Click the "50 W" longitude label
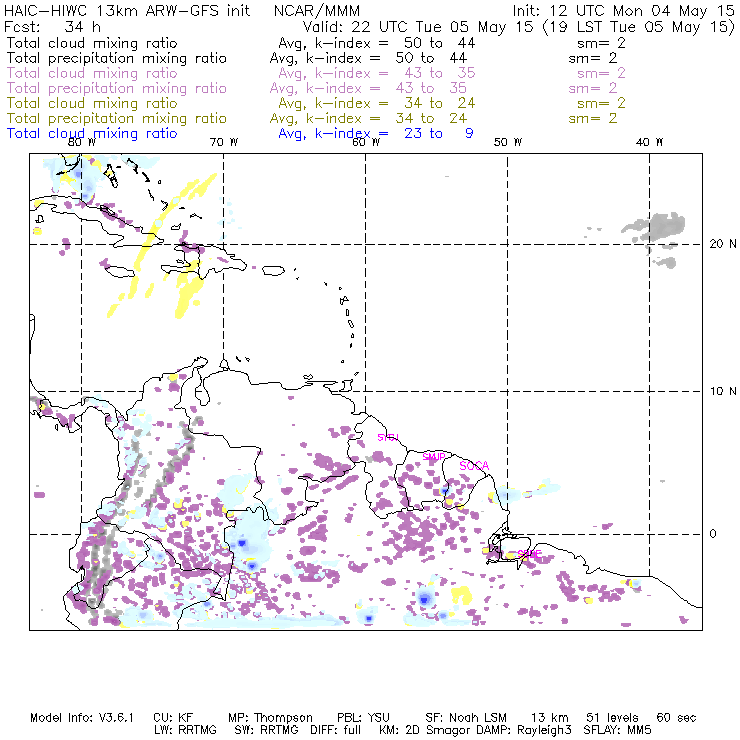 pos(508,142)
